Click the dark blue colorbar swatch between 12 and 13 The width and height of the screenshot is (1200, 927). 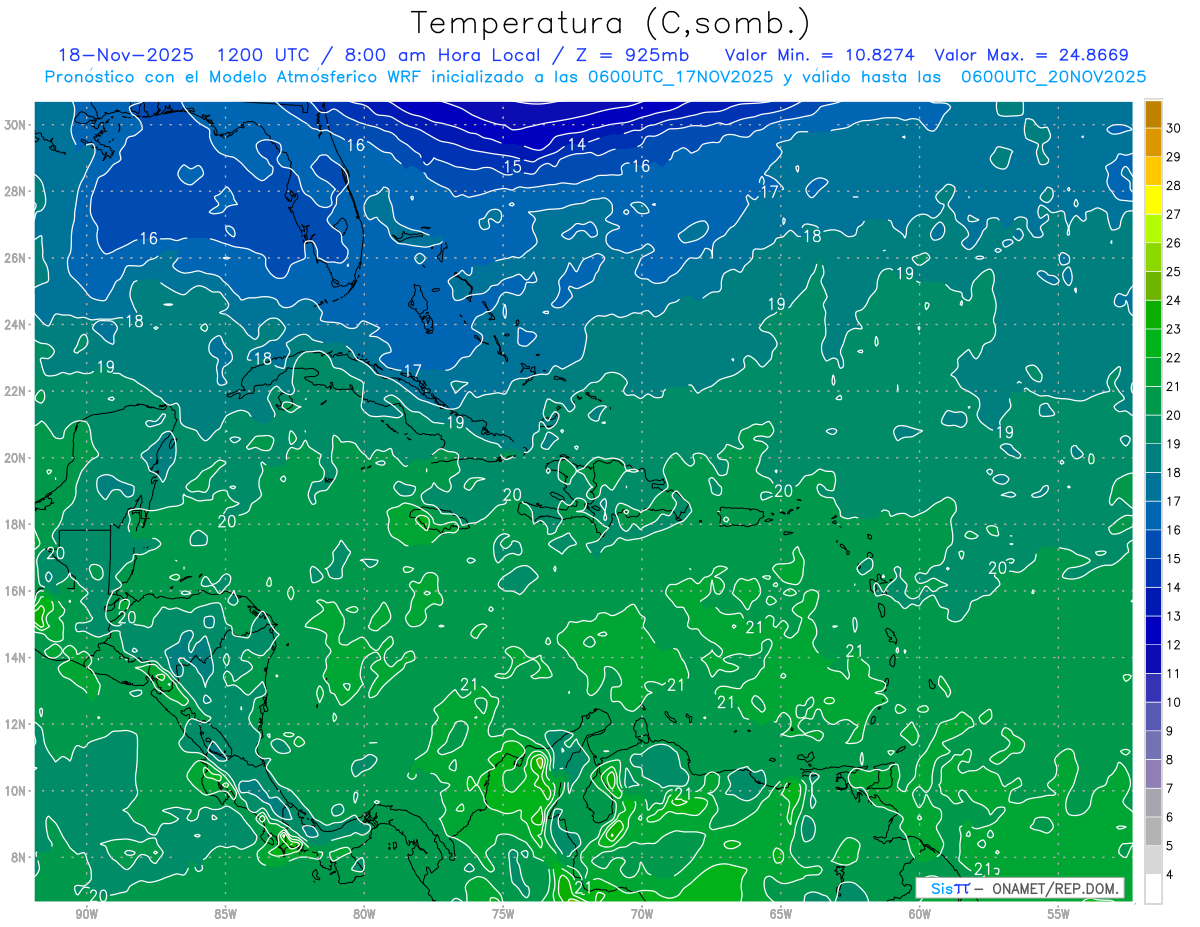(x=1153, y=630)
